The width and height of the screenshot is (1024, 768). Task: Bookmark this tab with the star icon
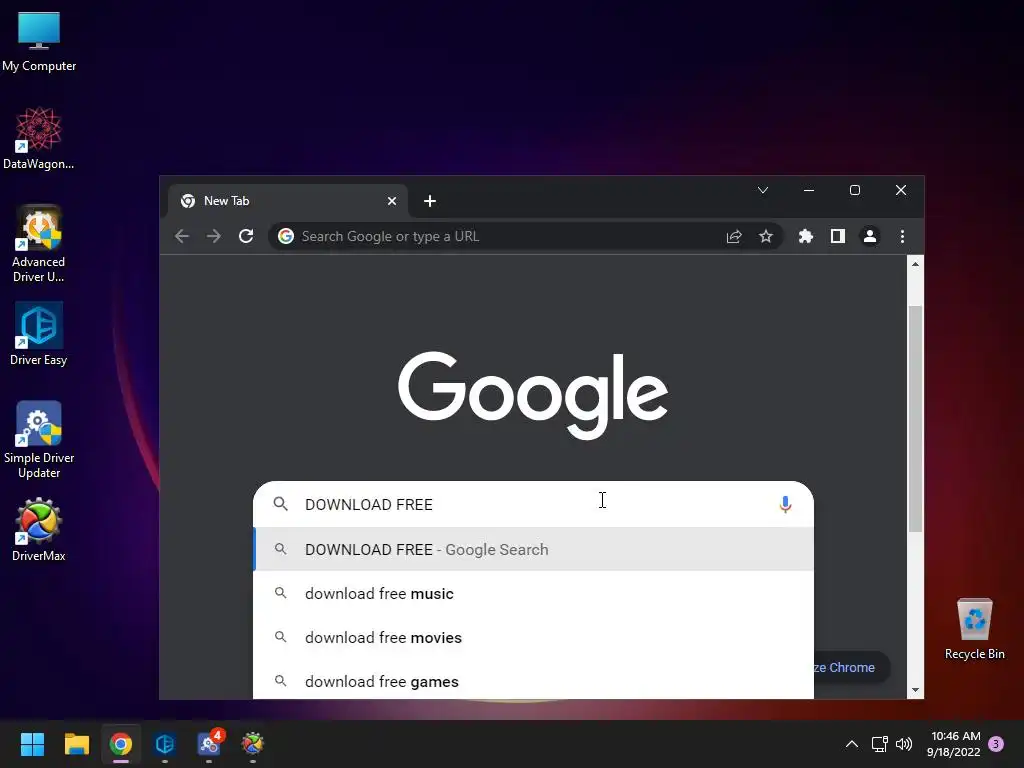pyautogui.click(x=766, y=236)
